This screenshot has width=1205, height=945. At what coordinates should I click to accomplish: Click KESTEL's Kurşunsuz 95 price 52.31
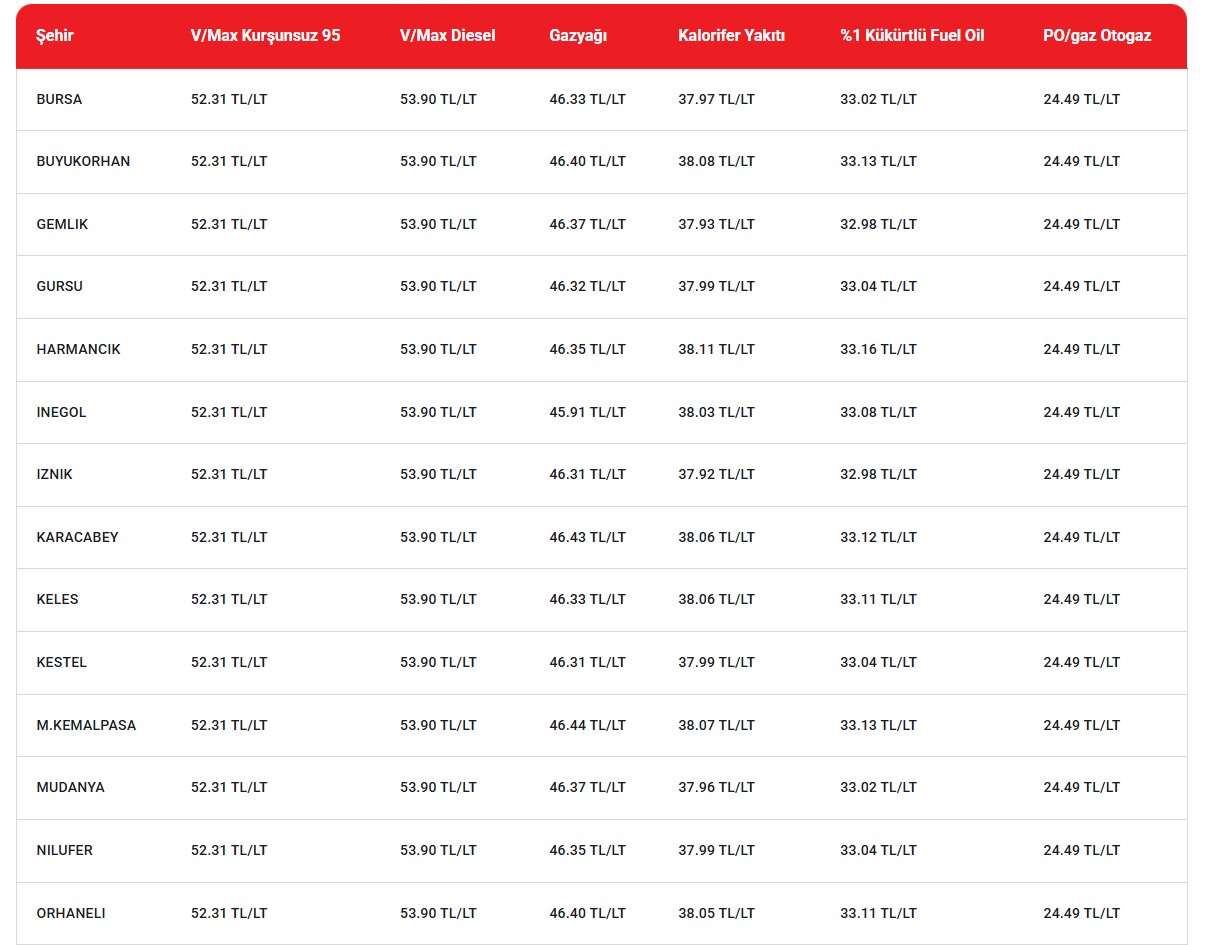(229, 662)
